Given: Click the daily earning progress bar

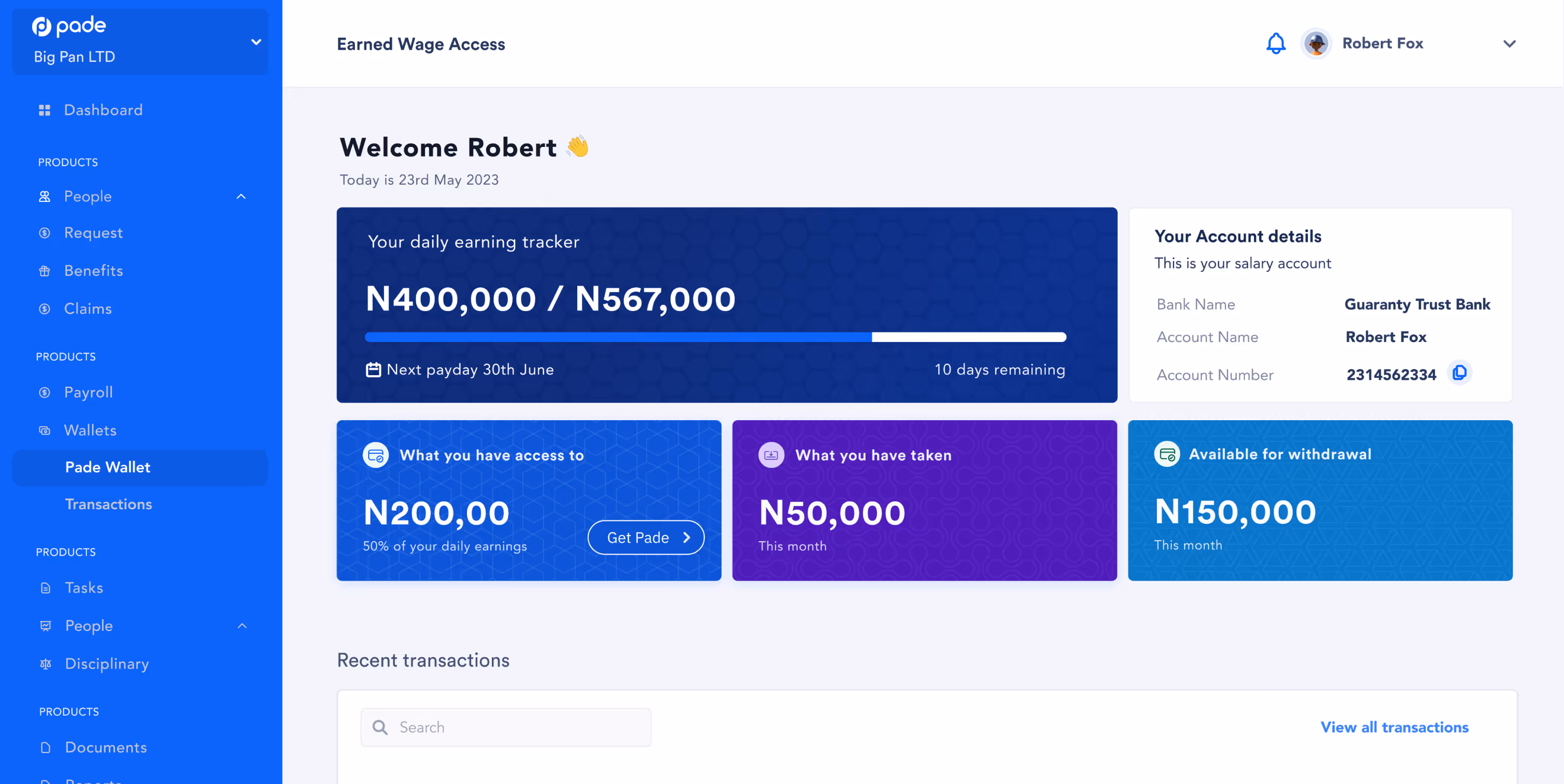Looking at the screenshot, I should (715, 337).
